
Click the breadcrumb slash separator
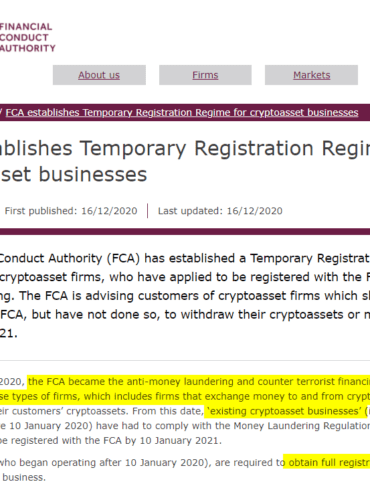pyautogui.click(x=1, y=112)
